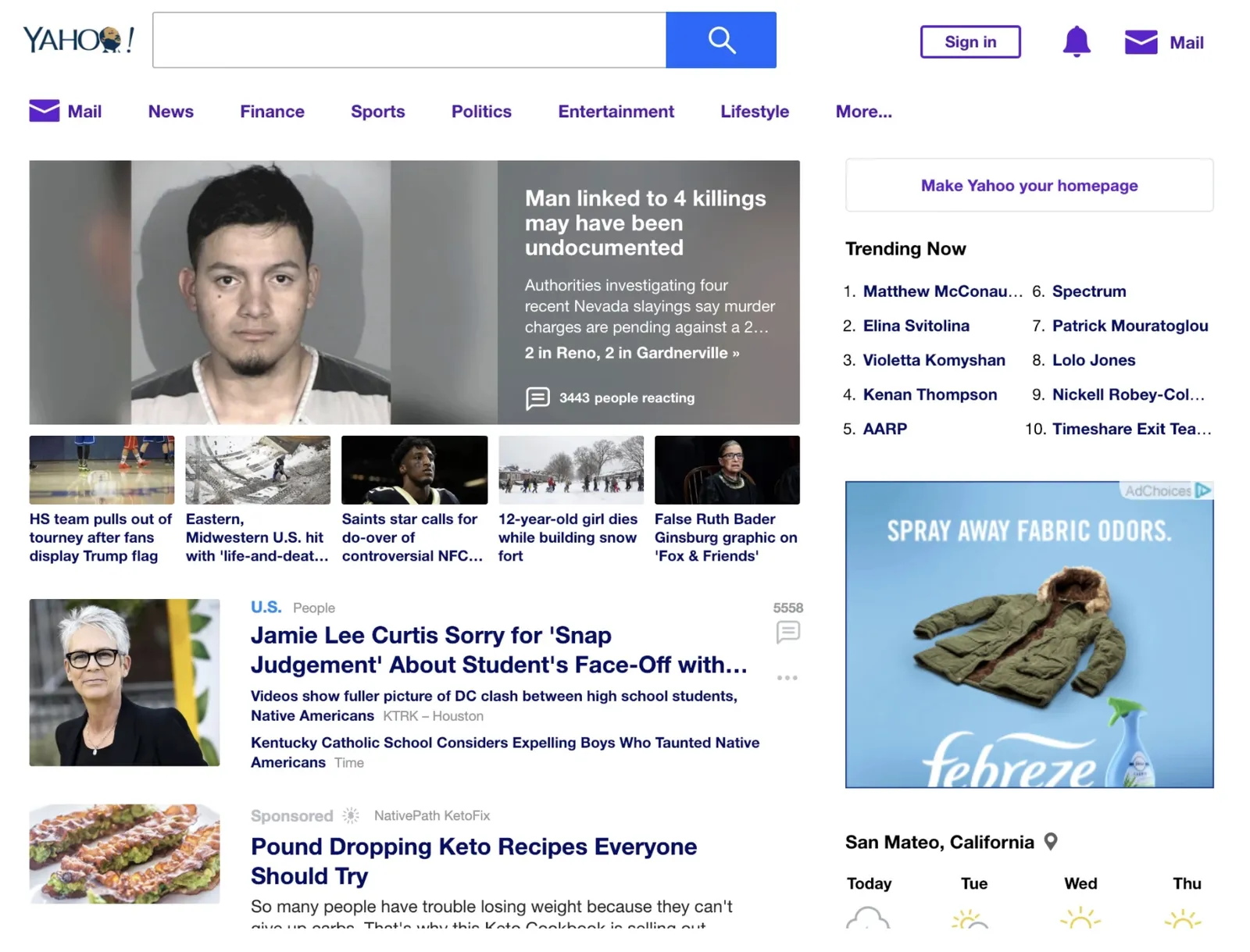Image resolution: width=1250 pixels, height=952 pixels.
Task: Click the location pin next to San Mateo, California
Action: click(x=1051, y=841)
